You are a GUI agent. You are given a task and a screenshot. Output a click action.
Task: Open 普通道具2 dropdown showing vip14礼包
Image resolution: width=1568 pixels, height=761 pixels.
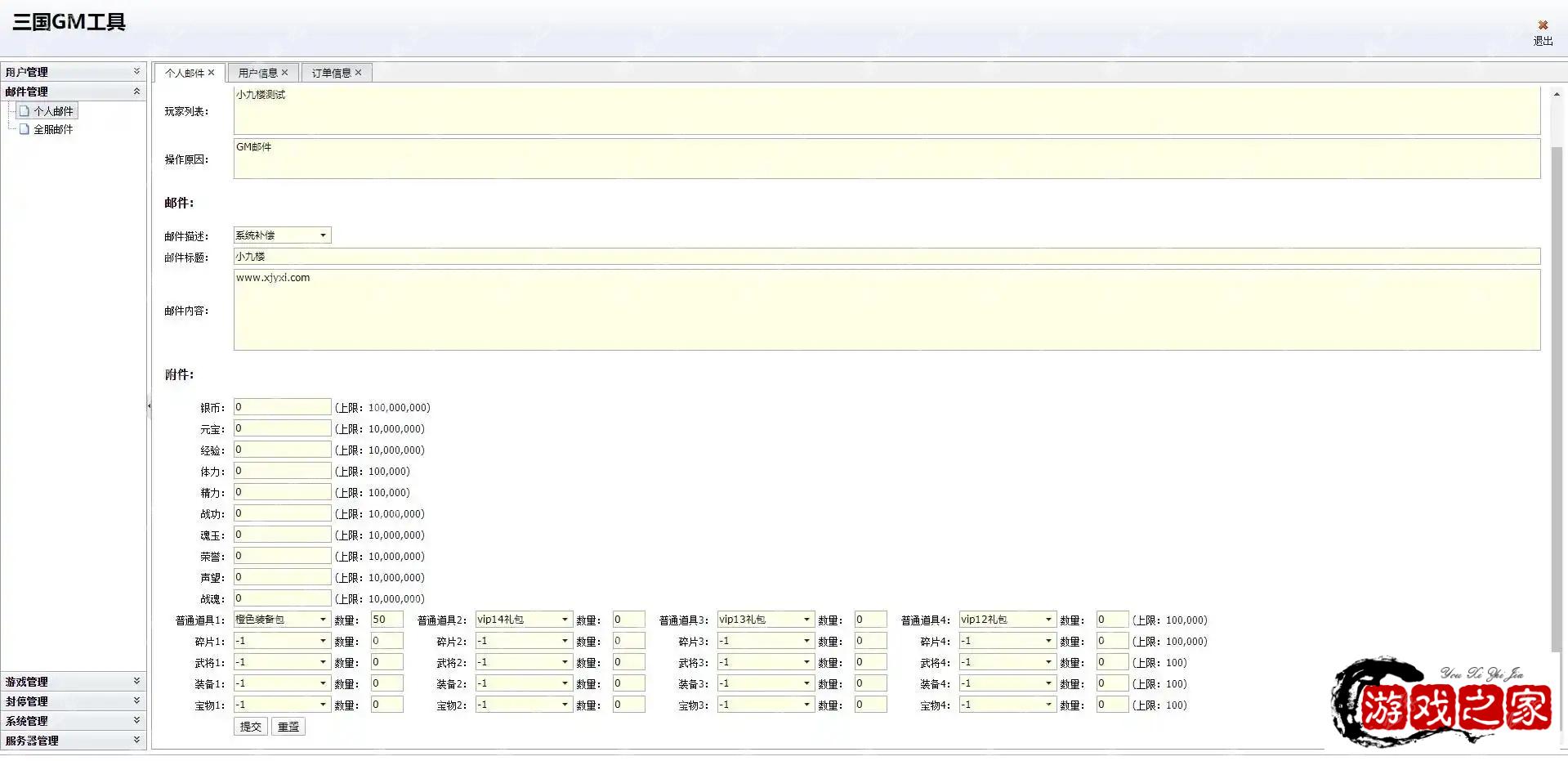tap(565, 620)
